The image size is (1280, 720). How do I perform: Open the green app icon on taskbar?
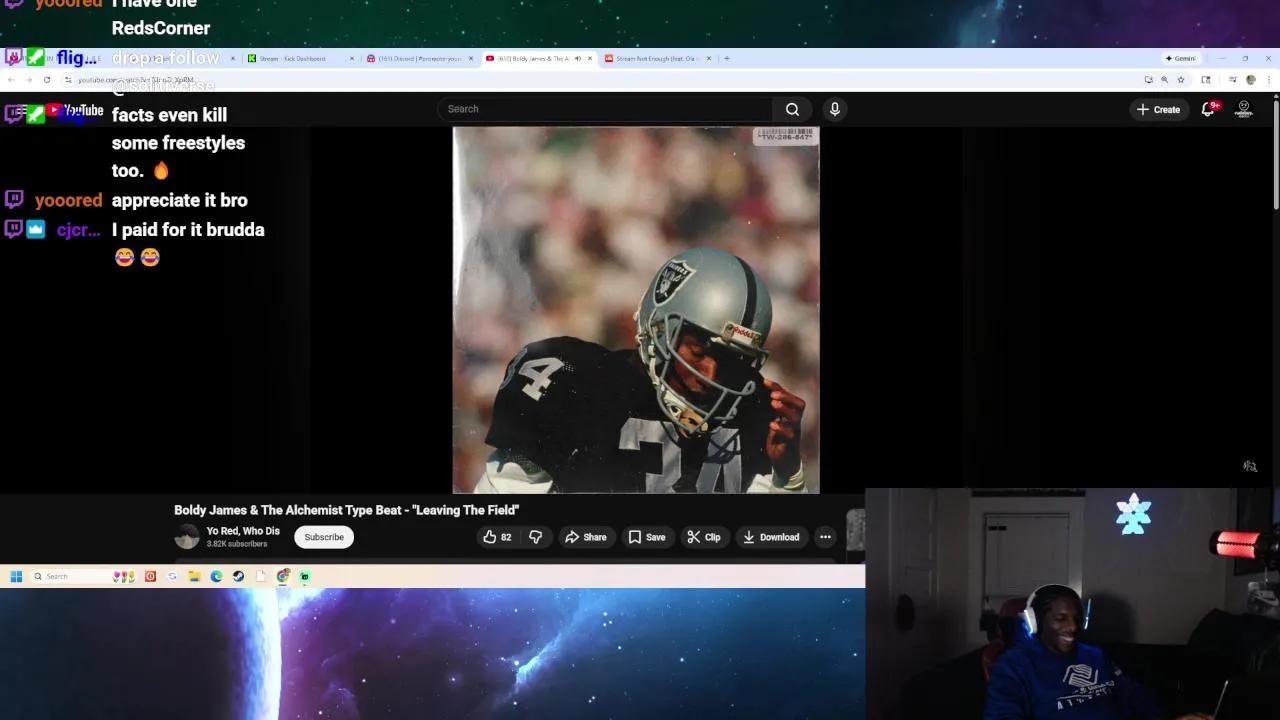(305, 576)
